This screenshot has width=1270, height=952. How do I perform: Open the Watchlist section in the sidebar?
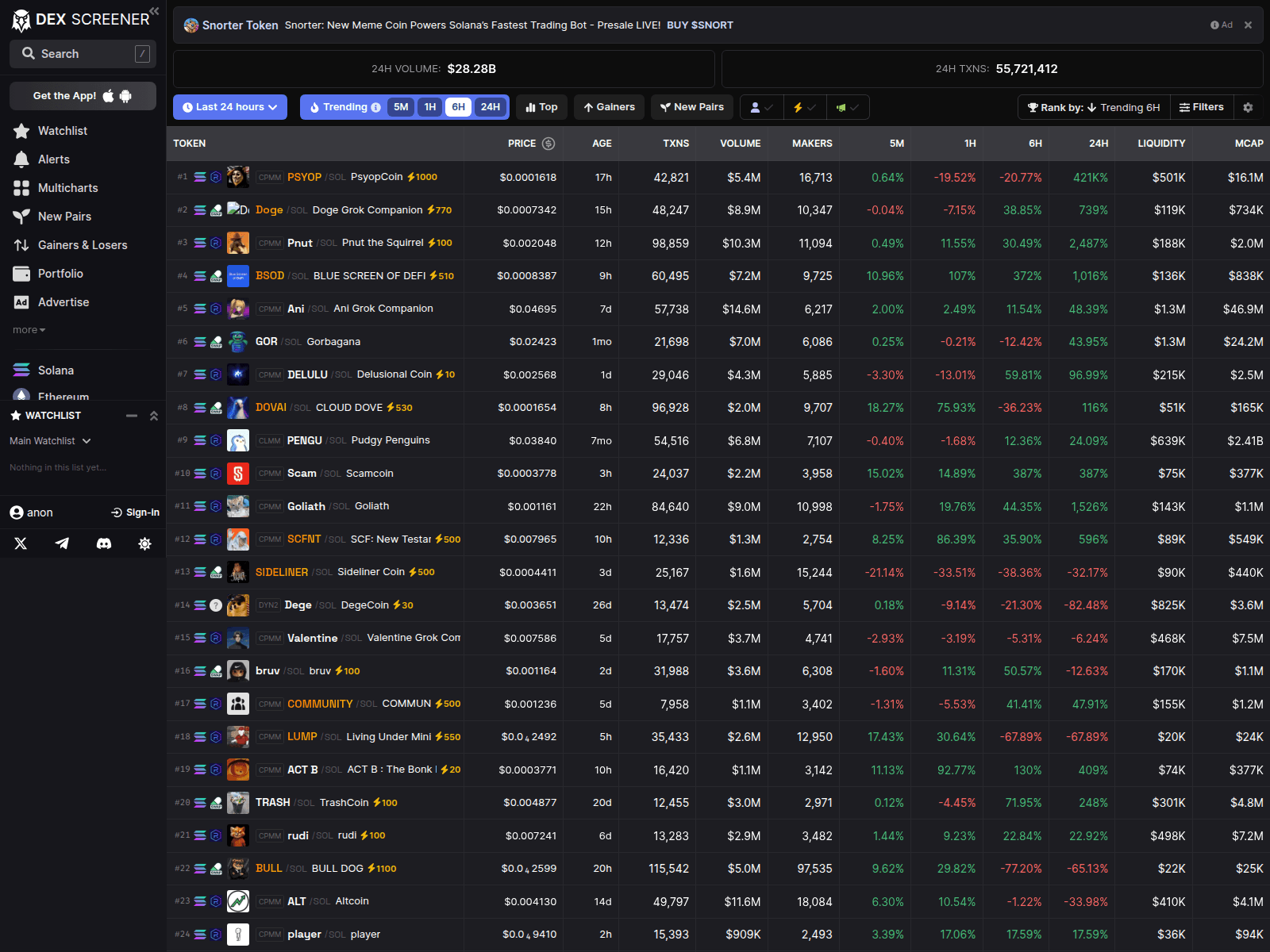point(63,130)
